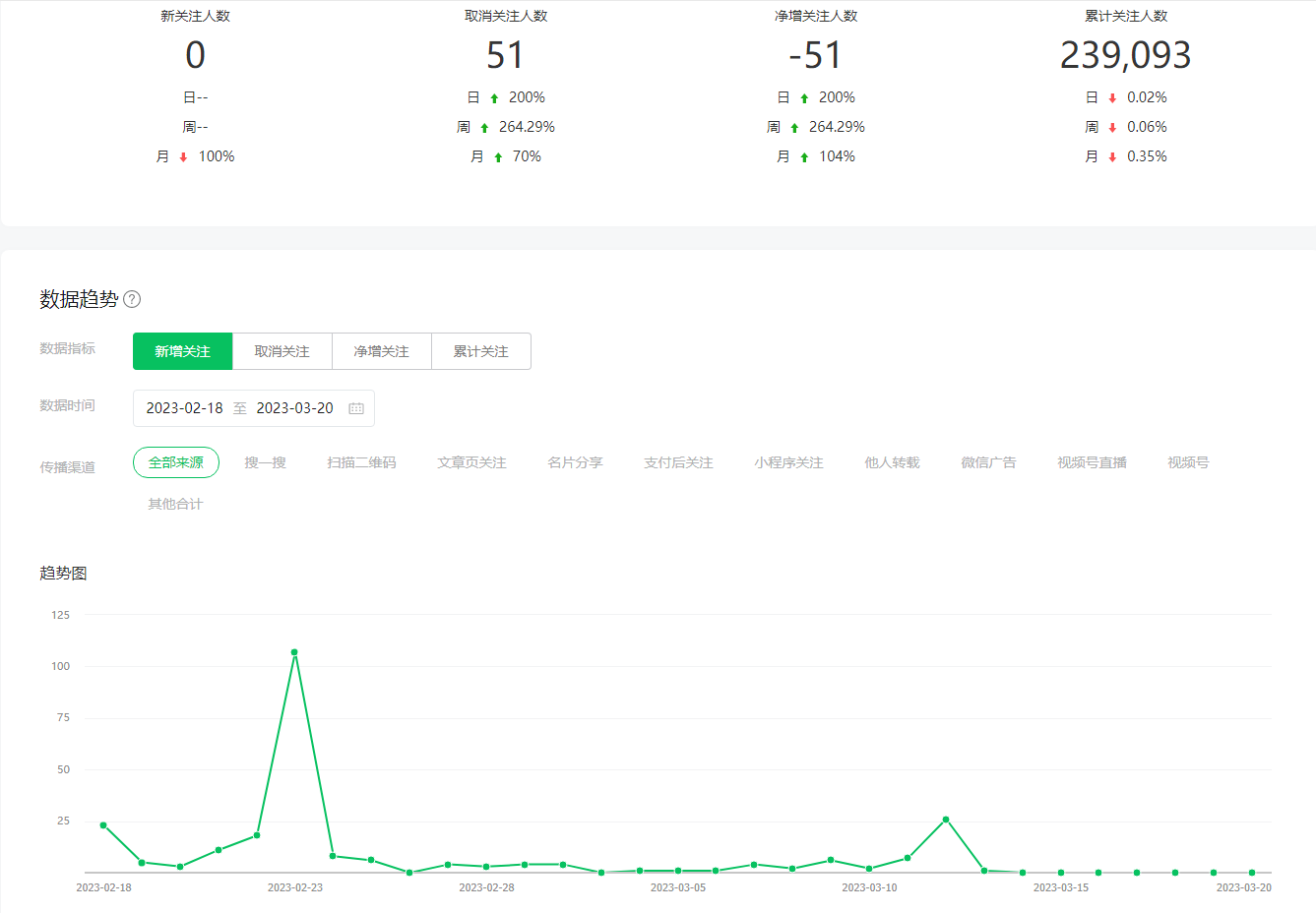This screenshot has height=913, width=1316.
Task: Click the first chart point at 2023-02-18
Action: click(103, 825)
